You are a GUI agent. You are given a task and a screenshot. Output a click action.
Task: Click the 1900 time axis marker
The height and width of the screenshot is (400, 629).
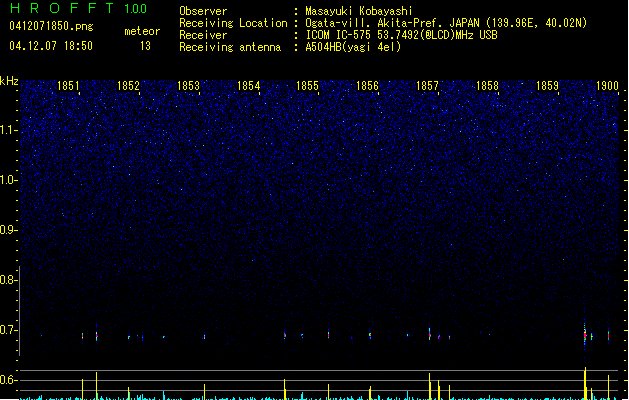pos(607,86)
